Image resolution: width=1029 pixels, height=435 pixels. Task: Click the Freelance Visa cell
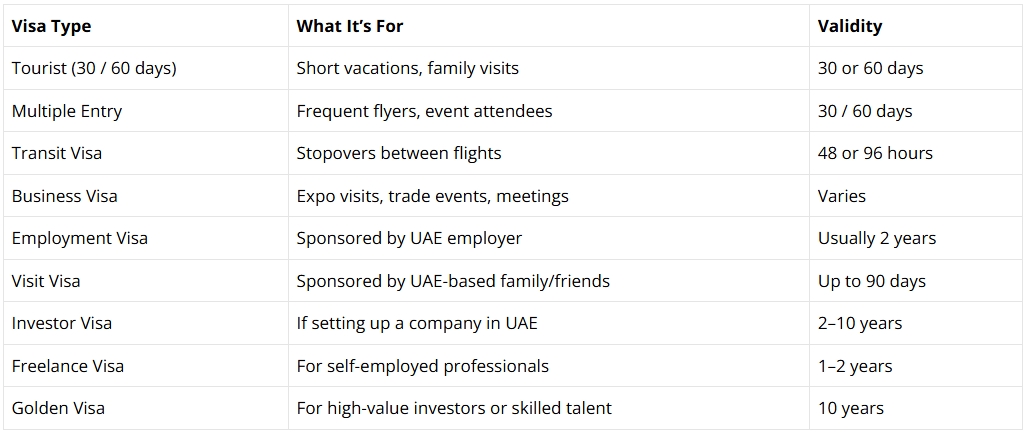coord(67,366)
